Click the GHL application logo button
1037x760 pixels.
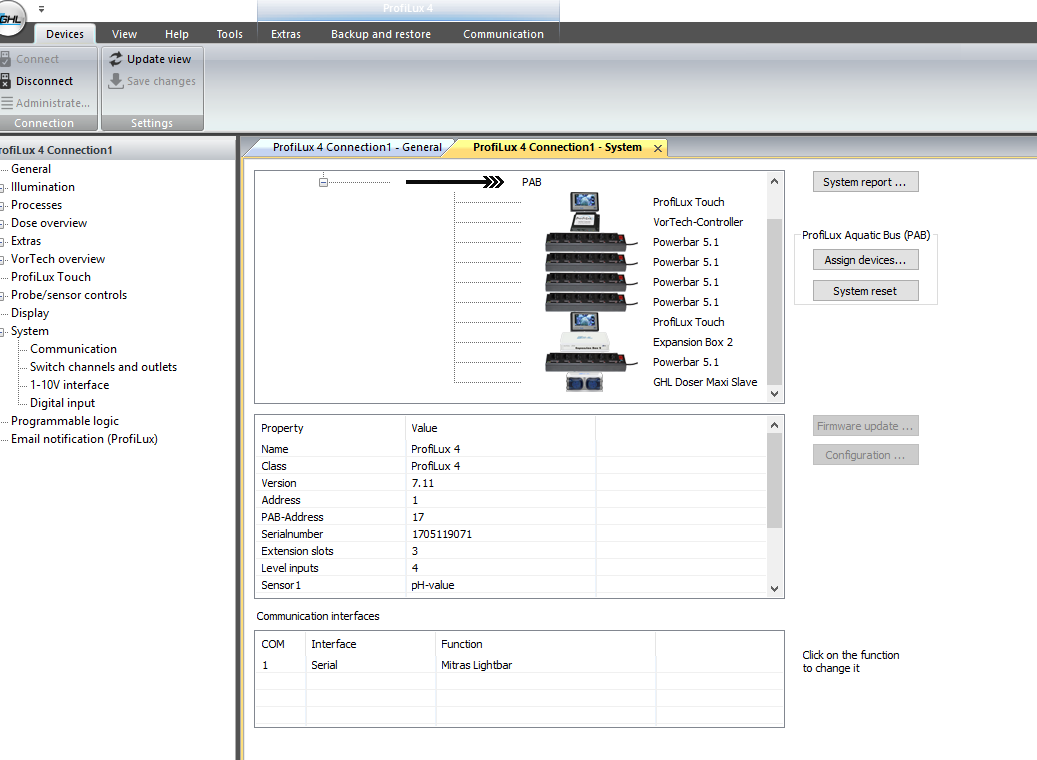[10, 18]
